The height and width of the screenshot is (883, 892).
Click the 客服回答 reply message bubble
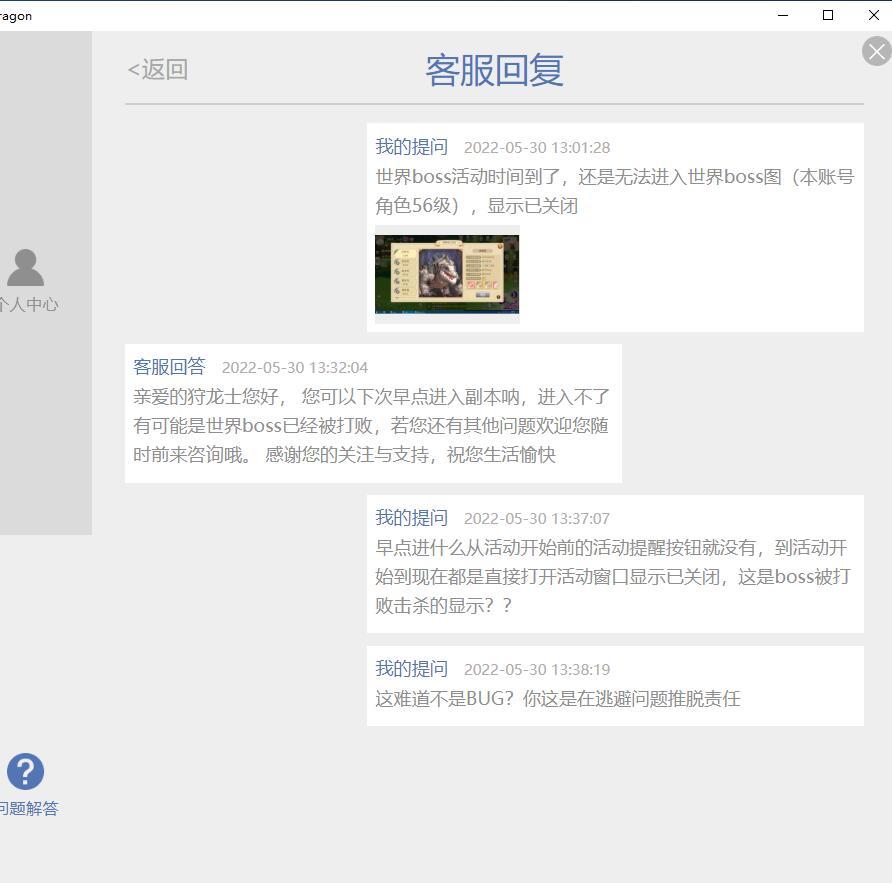(373, 413)
